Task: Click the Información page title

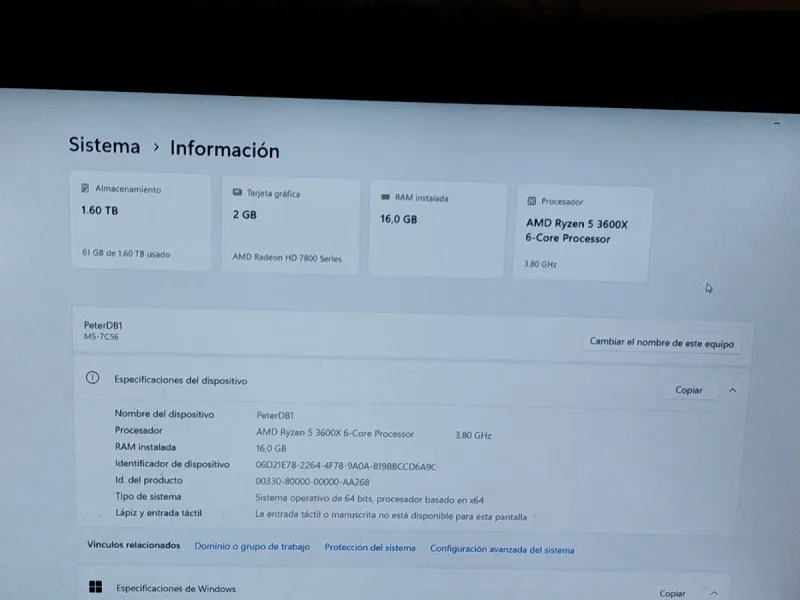Action: point(224,149)
